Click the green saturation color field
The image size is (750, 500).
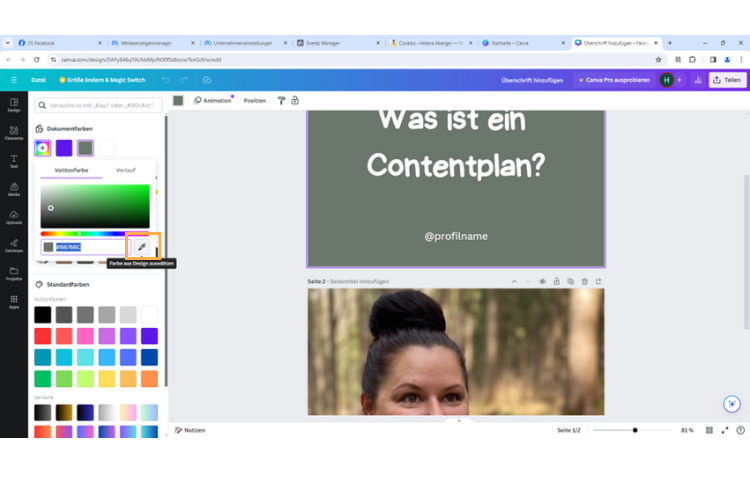tap(95, 206)
